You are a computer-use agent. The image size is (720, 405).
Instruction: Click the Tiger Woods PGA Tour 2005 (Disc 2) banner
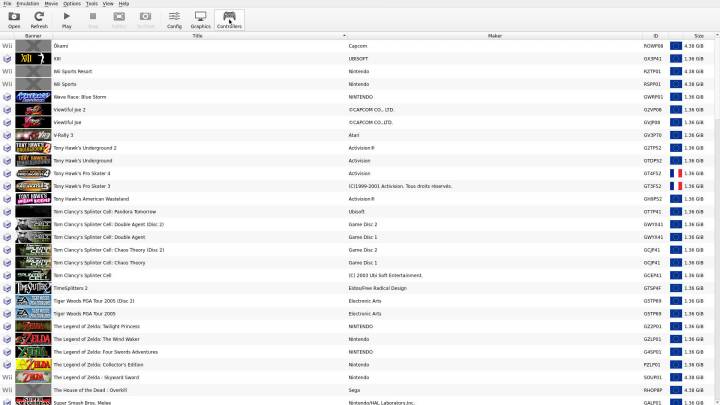pos(33,301)
